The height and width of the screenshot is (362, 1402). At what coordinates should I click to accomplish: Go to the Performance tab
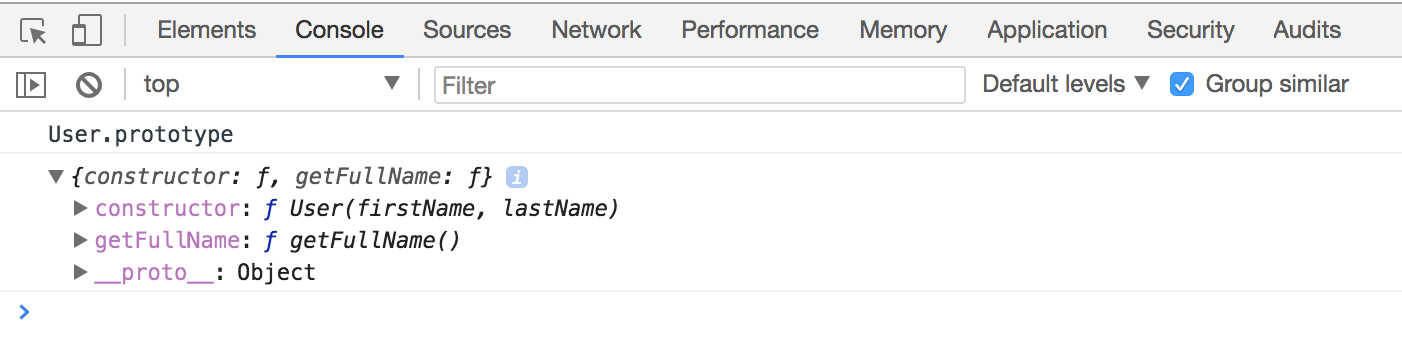(750, 30)
